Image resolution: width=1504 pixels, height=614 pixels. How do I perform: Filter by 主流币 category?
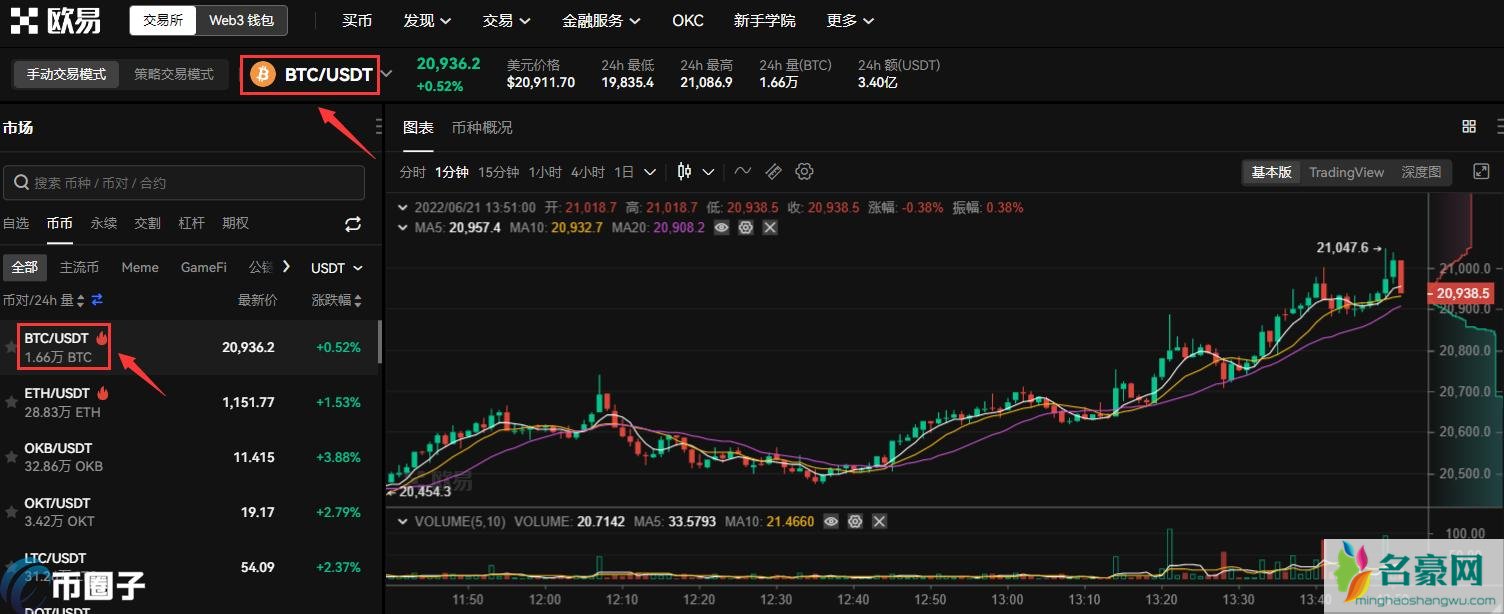80,268
